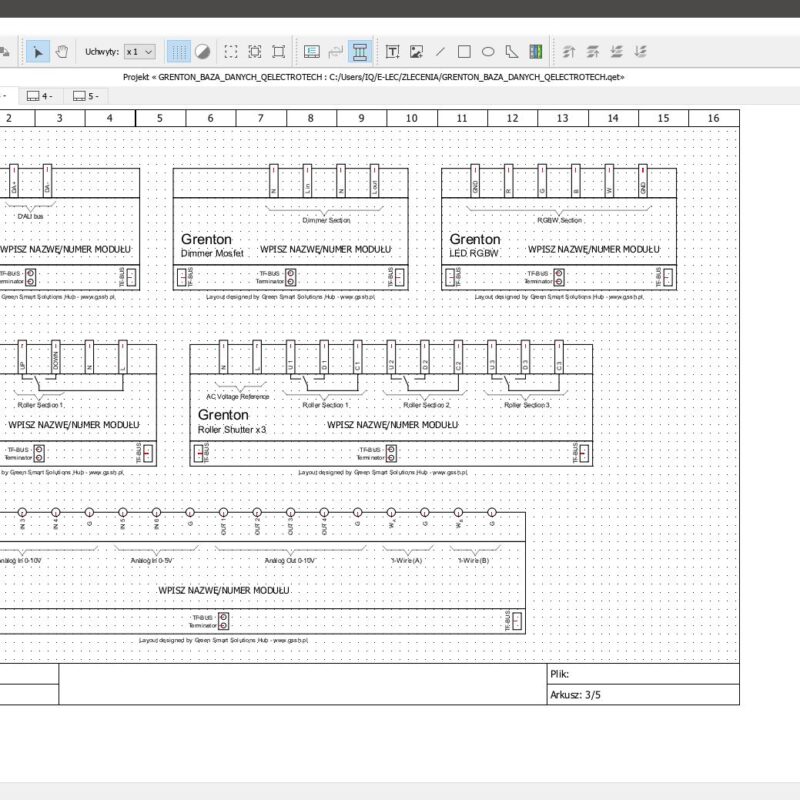The image size is (800, 800).
Task: Switch to the hand pan view mode
Action: 61,51
